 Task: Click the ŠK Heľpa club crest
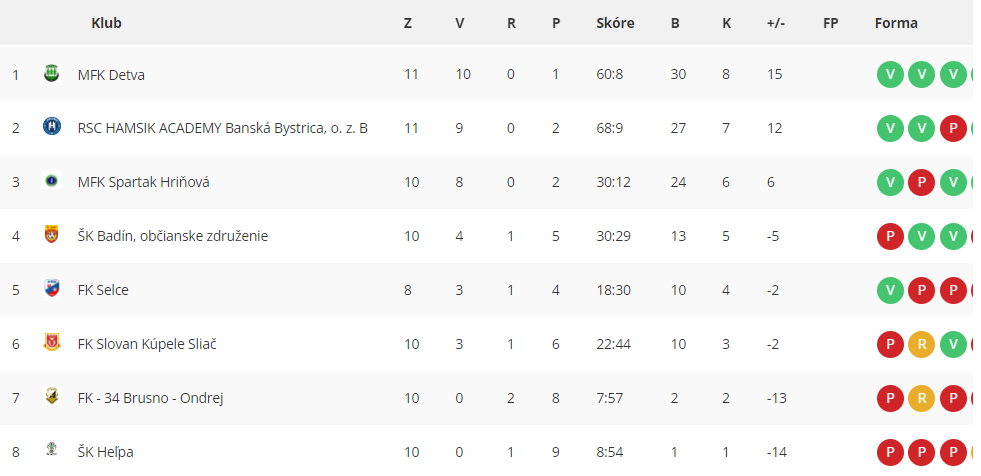[51, 450]
